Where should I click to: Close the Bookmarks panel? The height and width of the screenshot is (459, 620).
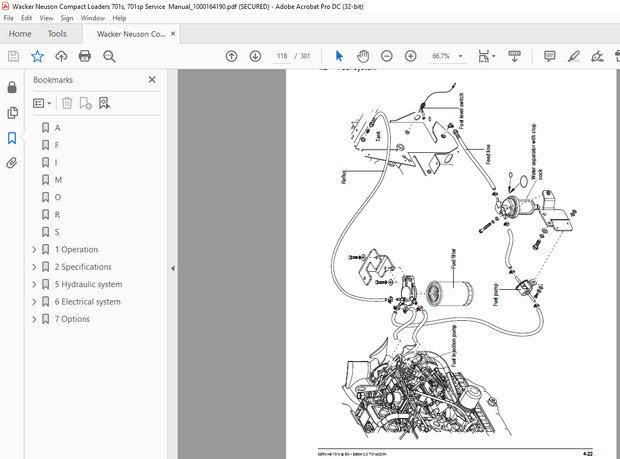click(x=152, y=80)
